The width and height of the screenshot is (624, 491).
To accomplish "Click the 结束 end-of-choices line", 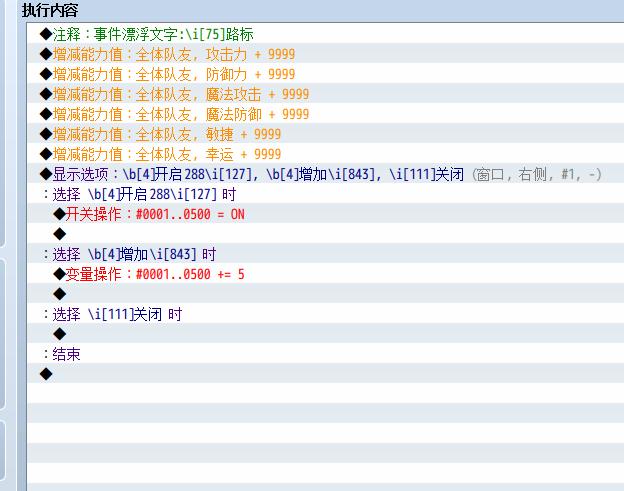I will click(x=326, y=354).
